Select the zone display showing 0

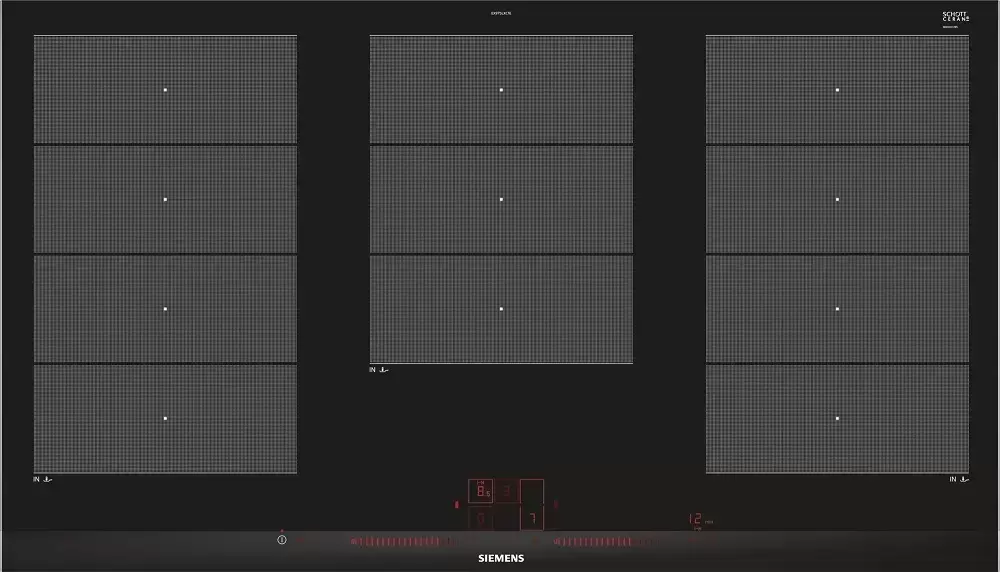tap(481, 518)
